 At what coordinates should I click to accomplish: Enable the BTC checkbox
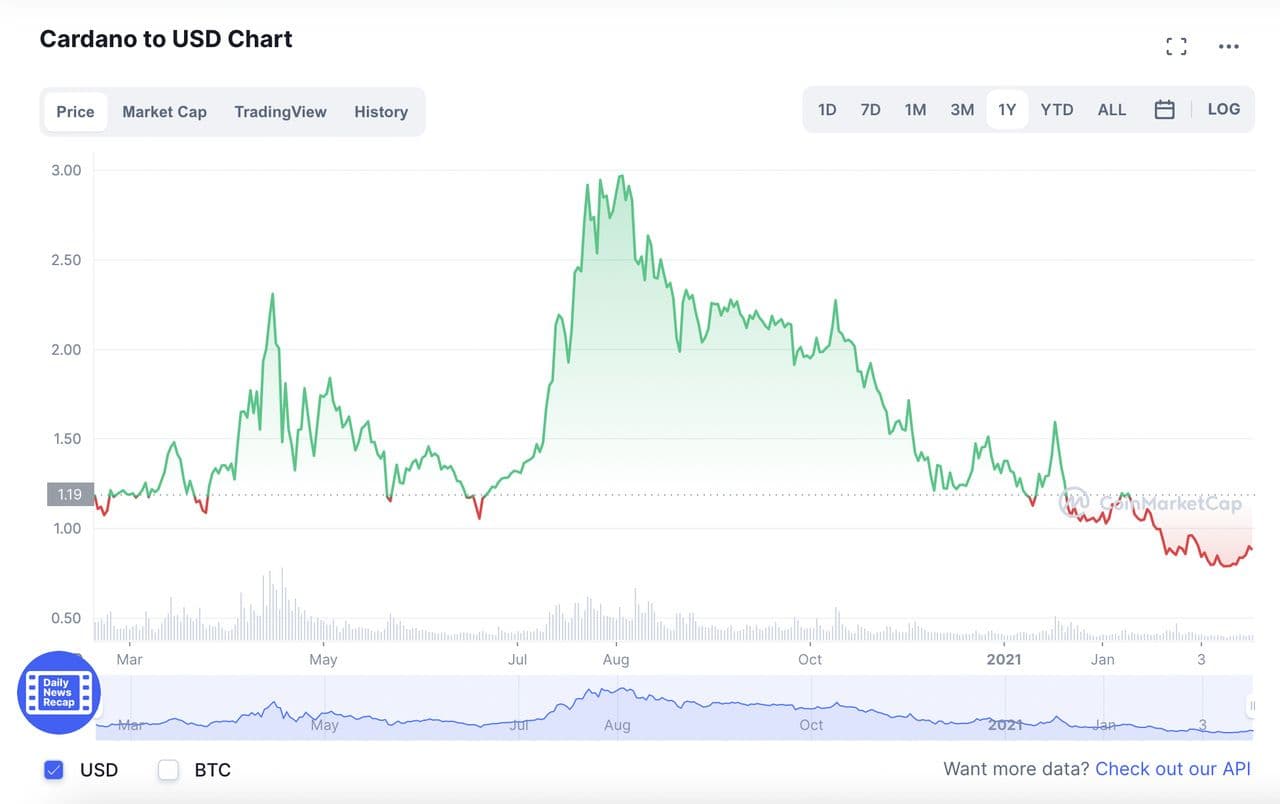168,769
